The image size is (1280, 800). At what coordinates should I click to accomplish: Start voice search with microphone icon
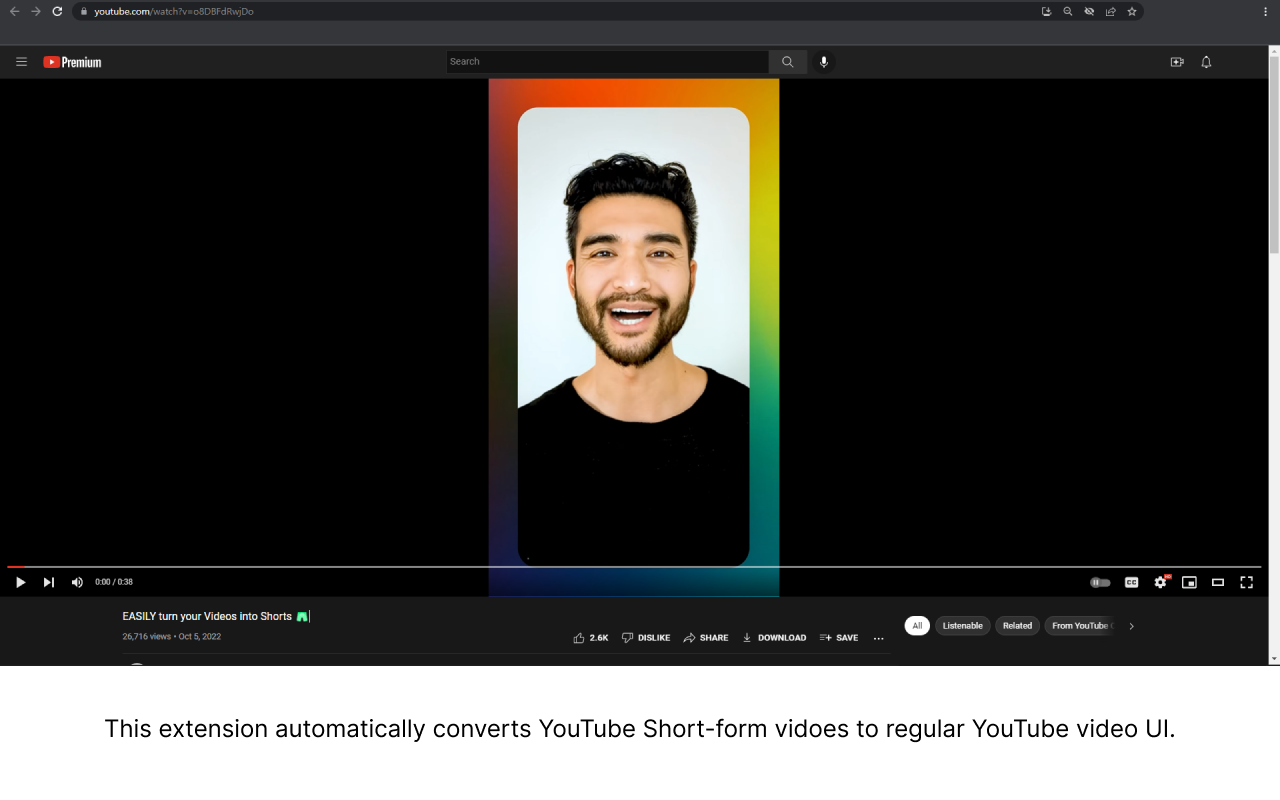(824, 62)
